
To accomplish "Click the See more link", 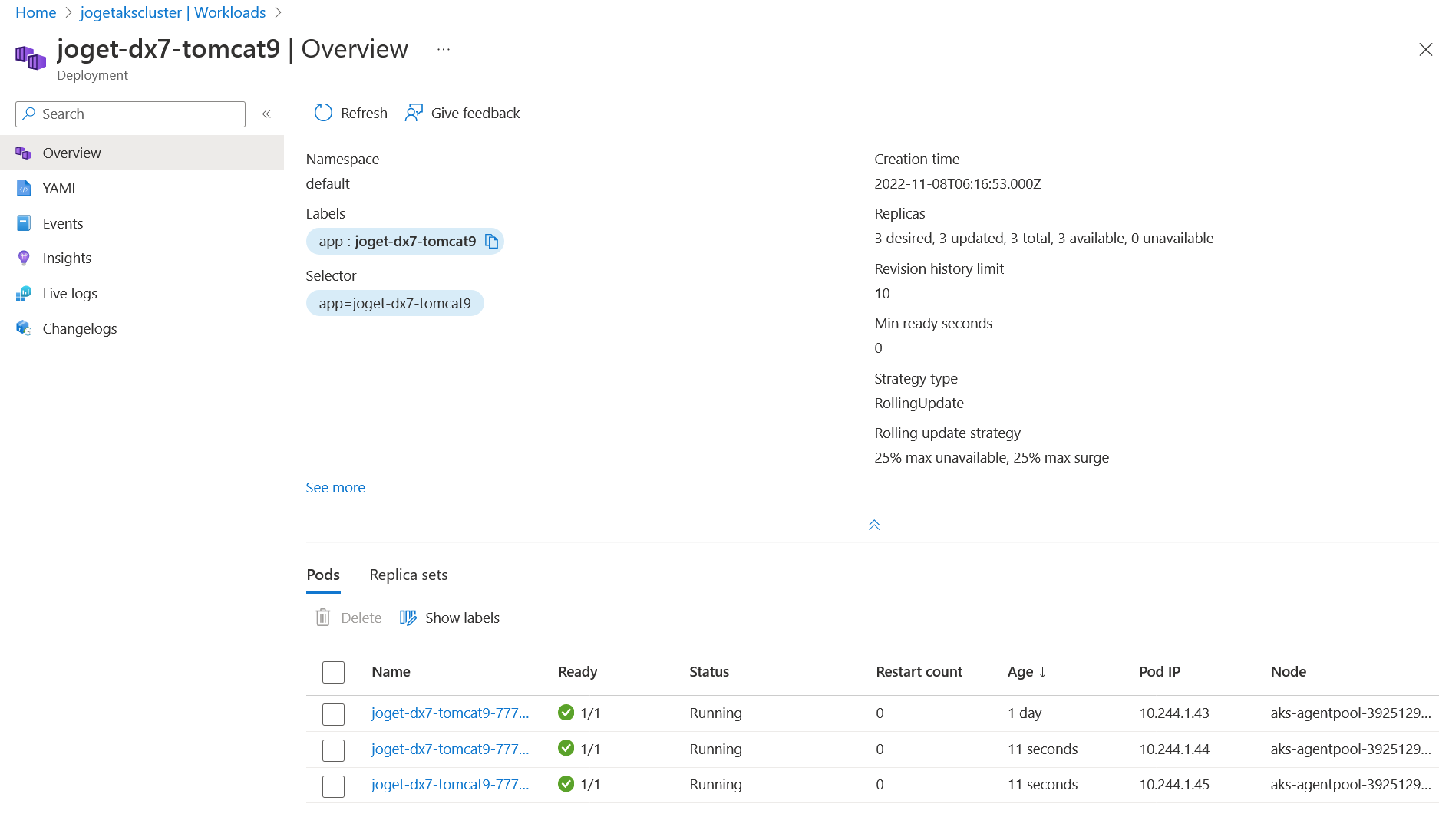I will (335, 487).
